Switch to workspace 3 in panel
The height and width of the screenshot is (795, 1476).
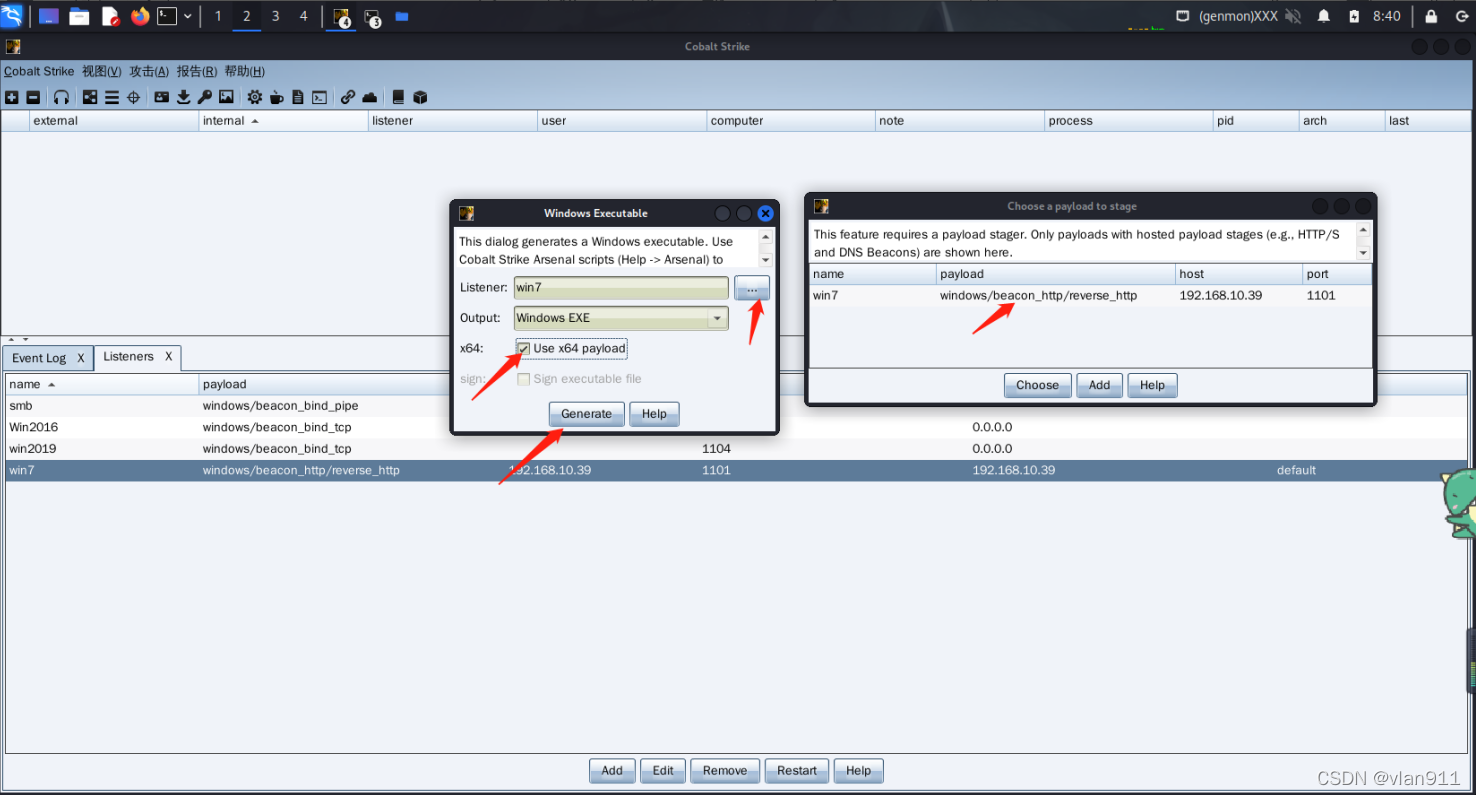point(276,16)
